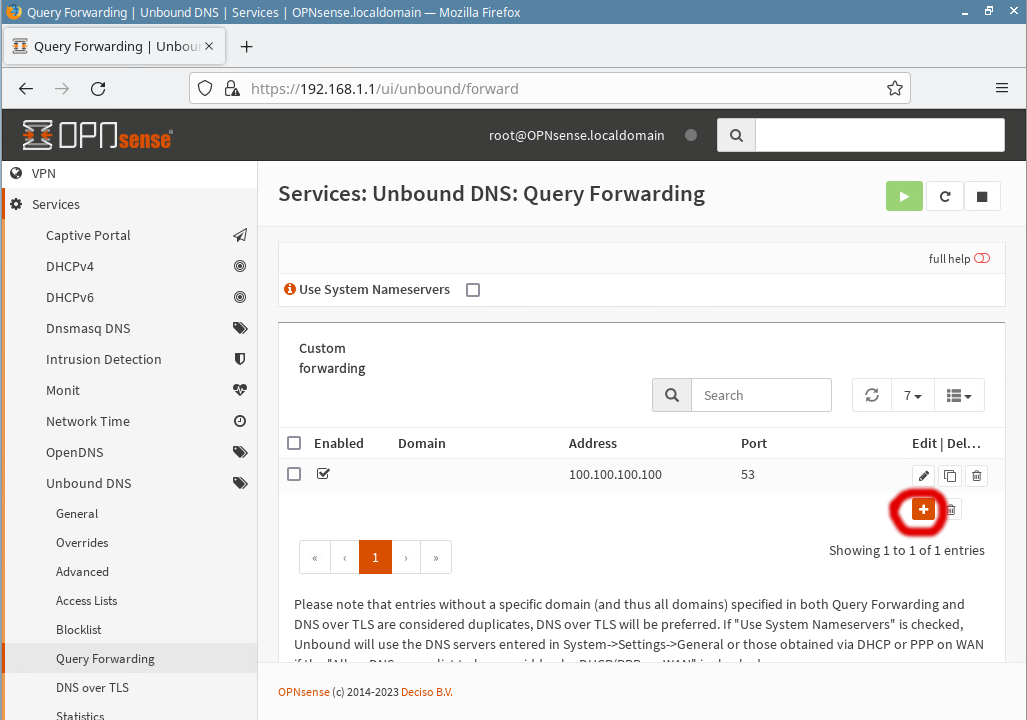Image resolution: width=1027 pixels, height=720 pixels.
Task: Start Unbound service with green play button
Action: [x=904, y=197]
